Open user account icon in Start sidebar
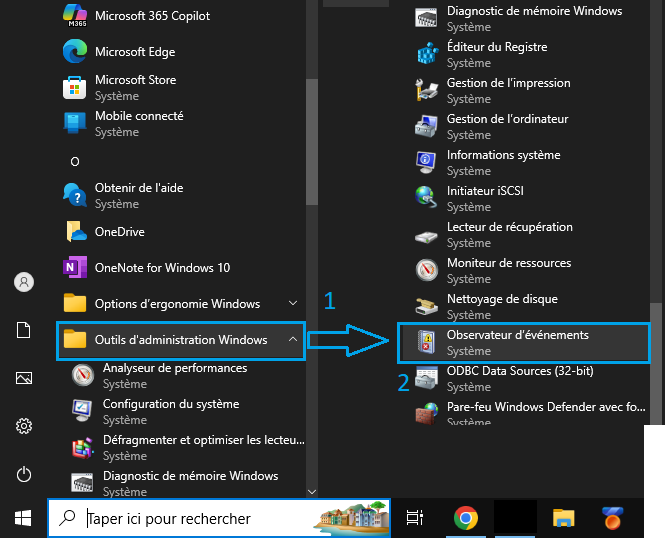The image size is (665, 554). pos(24,282)
